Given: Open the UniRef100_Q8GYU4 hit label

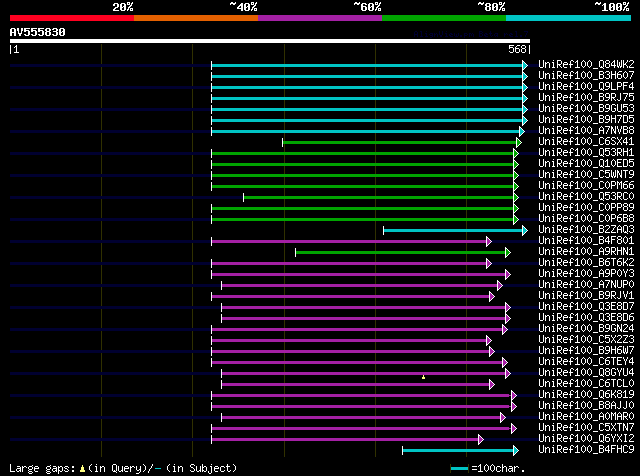Looking at the screenshot, I should tap(586, 373).
